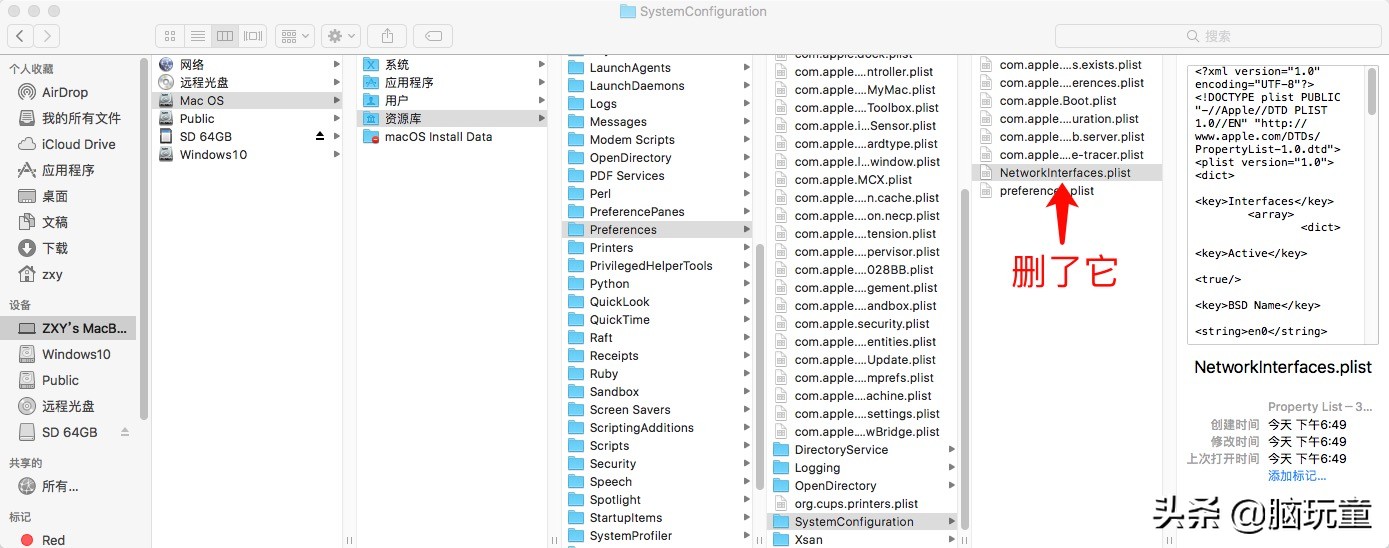Image resolution: width=1389 pixels, height=548 pixels.
Task: Expand the PreferencePanes folder arrow
Action: 747,212
